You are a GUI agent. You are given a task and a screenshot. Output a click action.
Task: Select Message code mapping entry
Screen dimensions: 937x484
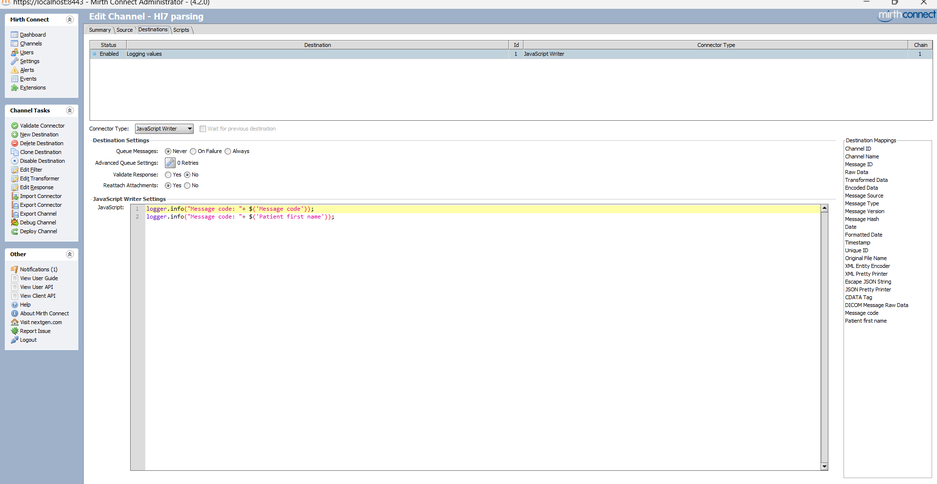pos(861,313)
